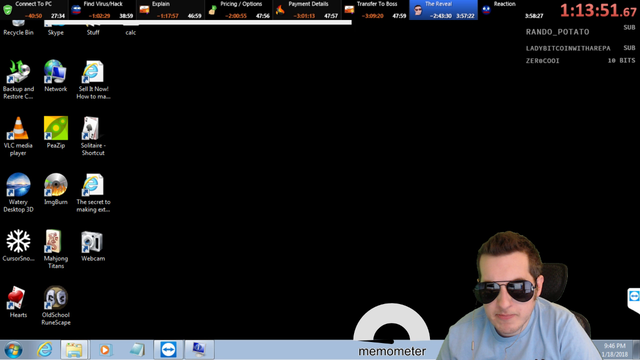Select the Reaction split segment
Screen dimensions: 640x360
pyautogui.click(x=512, y=10)
